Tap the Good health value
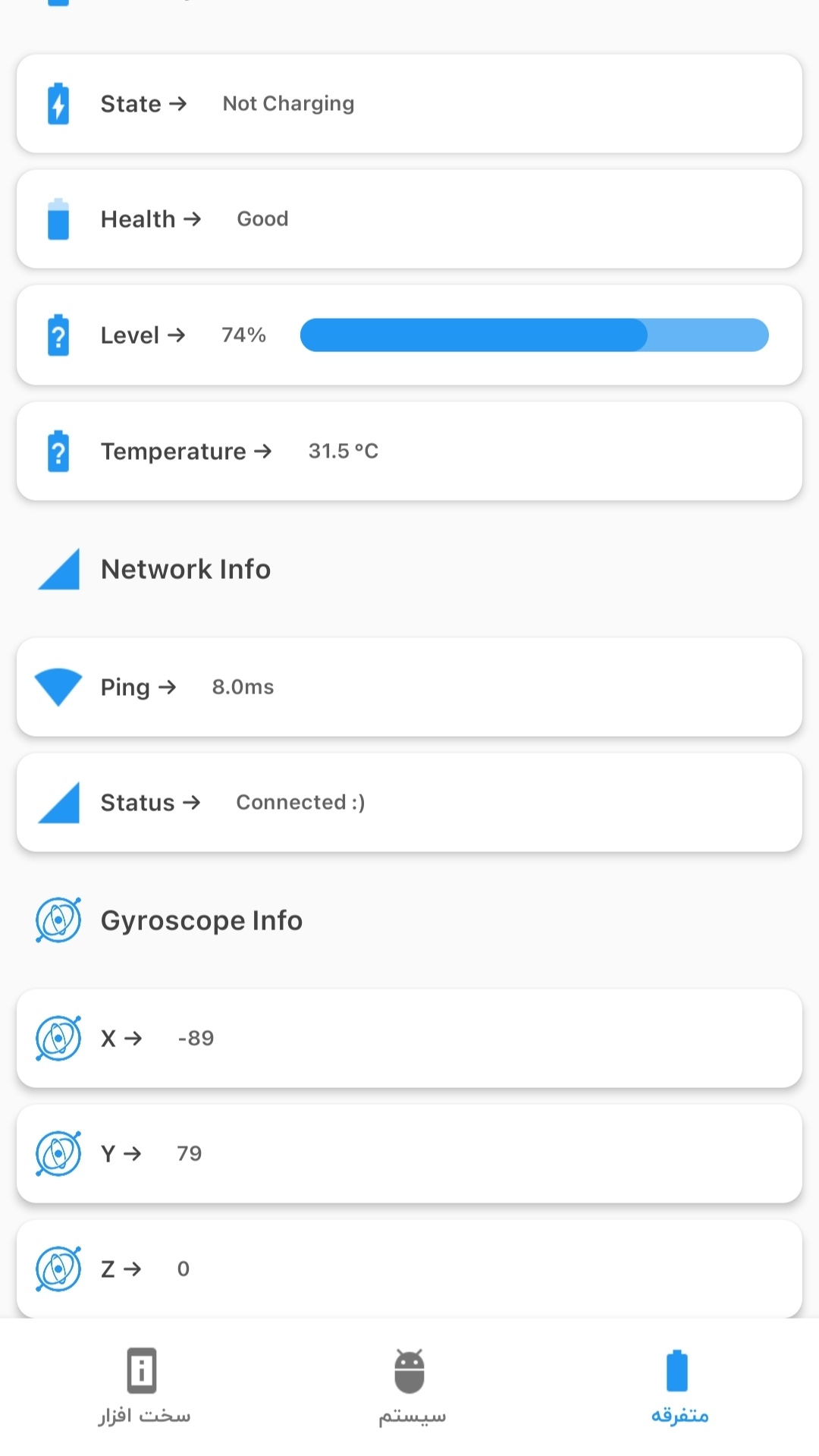This screenshot has width=819, height=1456. tap(262, 219)
